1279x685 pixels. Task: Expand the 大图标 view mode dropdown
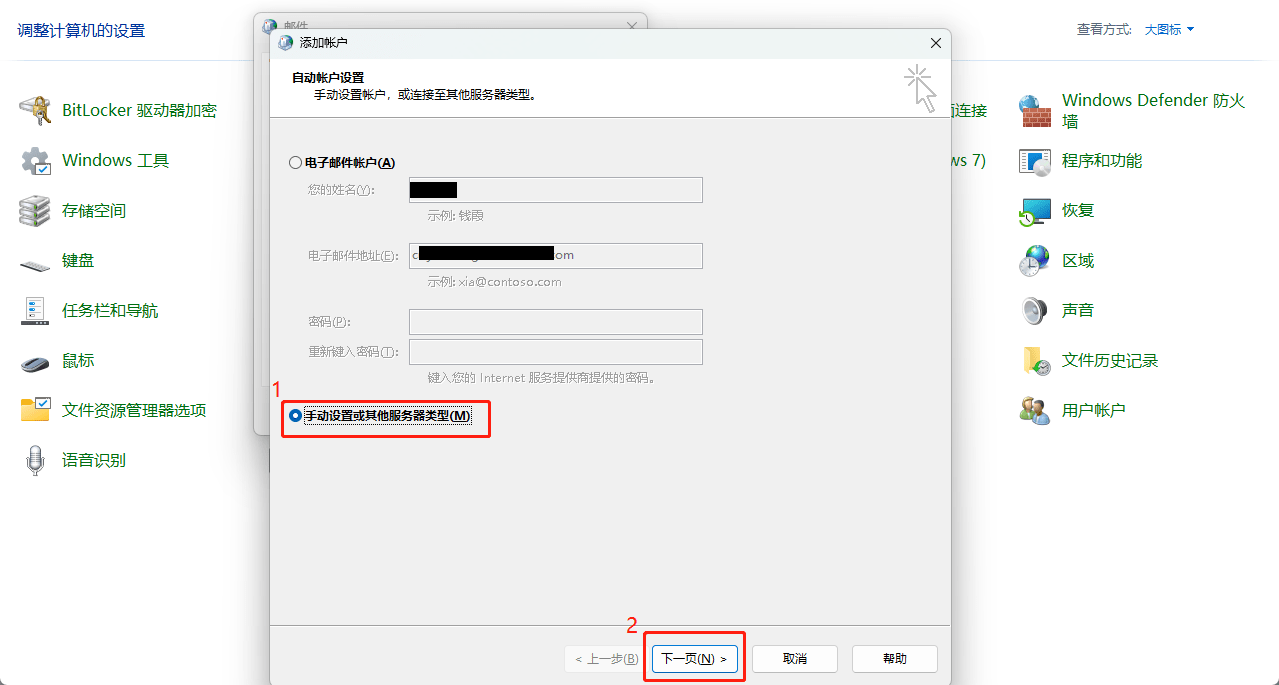pyautogui.click(x=1169, y=30)
